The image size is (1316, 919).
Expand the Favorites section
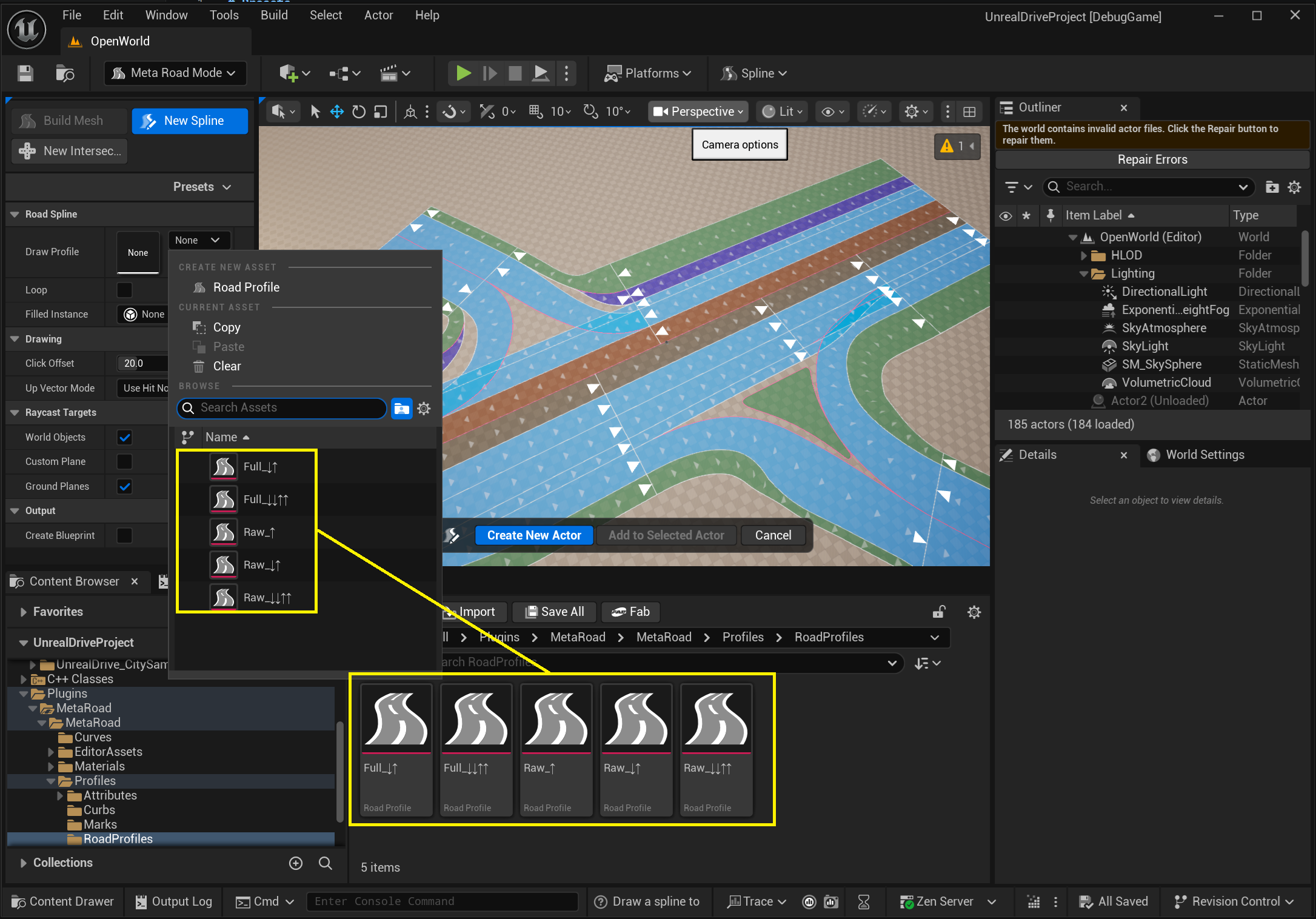tap(23, 612)
